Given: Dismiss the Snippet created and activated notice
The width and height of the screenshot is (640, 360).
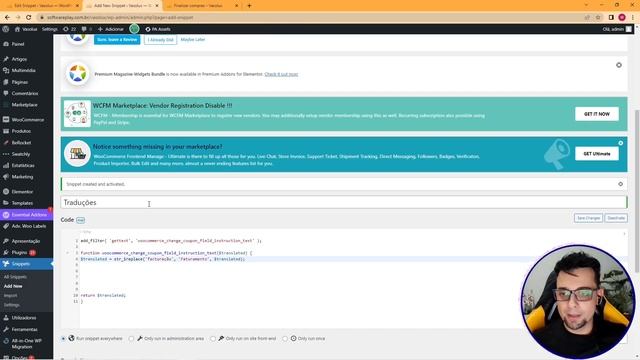Looking at the screenshot, I should pyautogui.click(x=620, y=184).
